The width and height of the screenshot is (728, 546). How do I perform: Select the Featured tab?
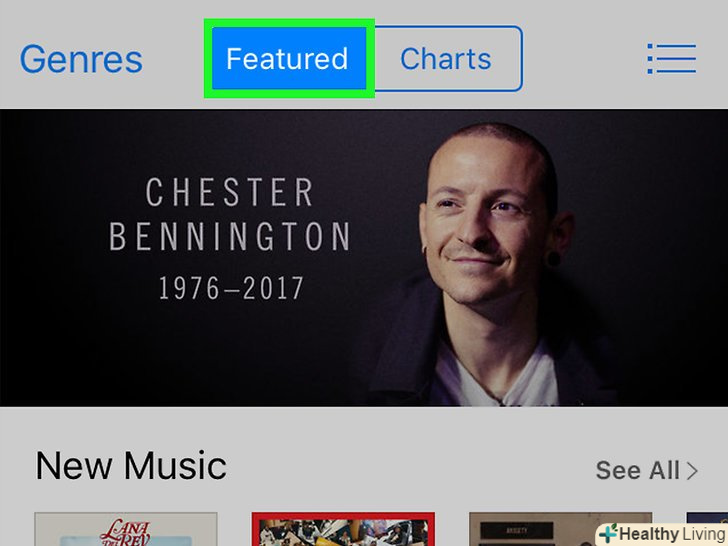(289, 58)
